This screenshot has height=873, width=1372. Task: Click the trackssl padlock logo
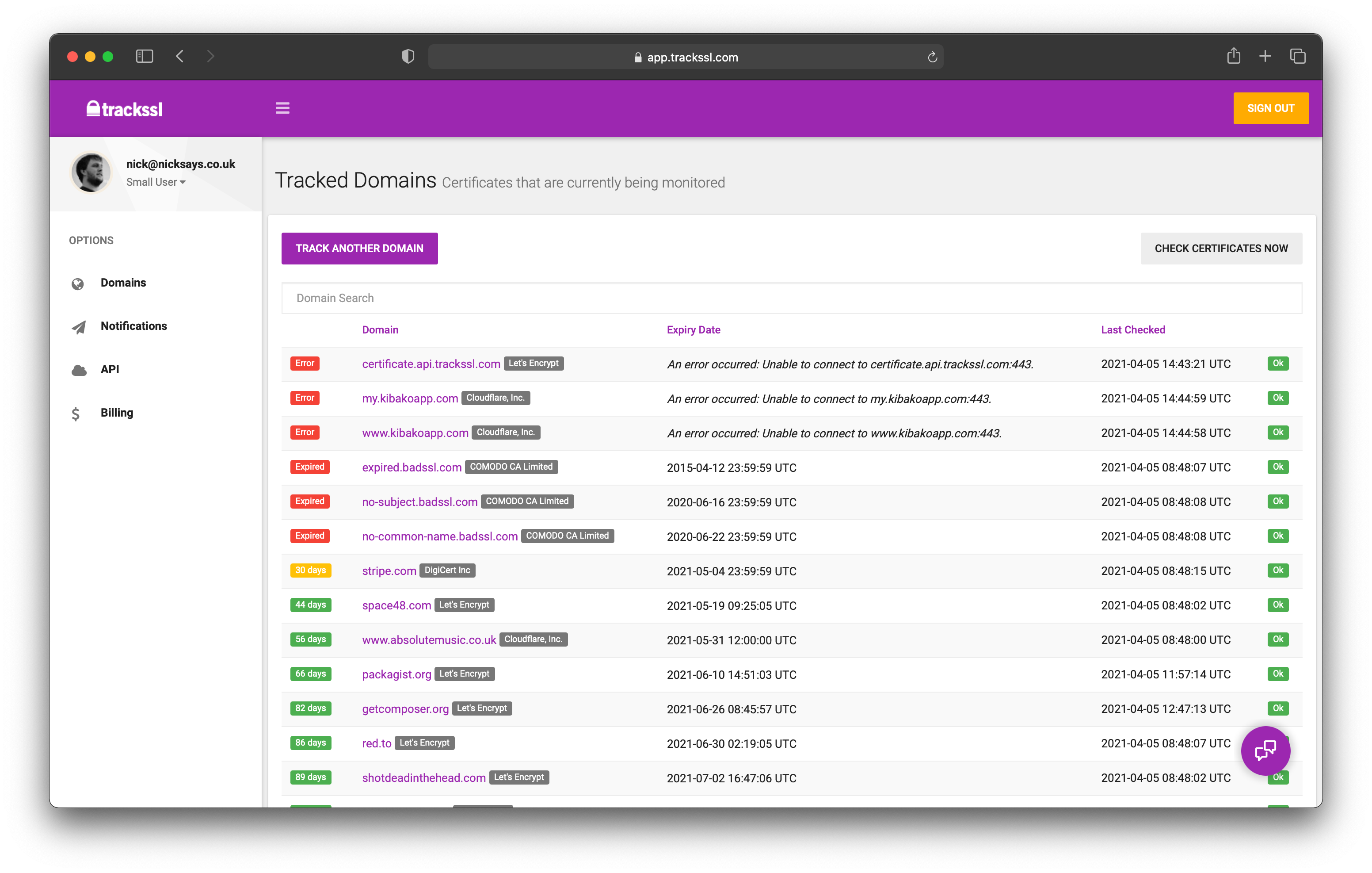point(124,108)
